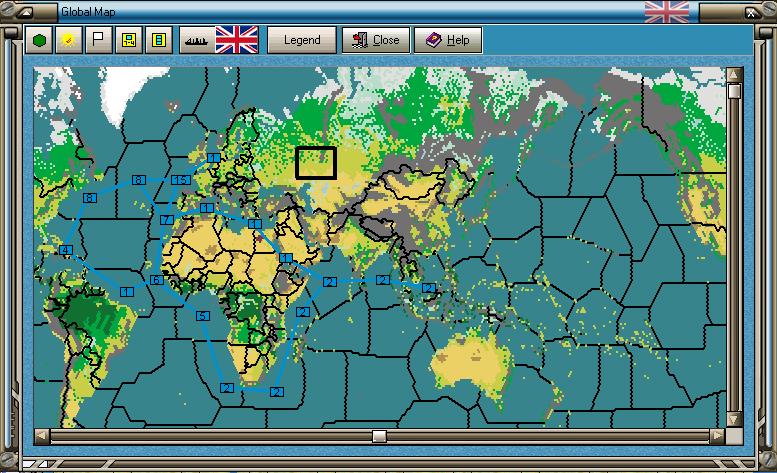Click the vertical scrollbar down arrow
777x473 pixels.
point(734,419)
